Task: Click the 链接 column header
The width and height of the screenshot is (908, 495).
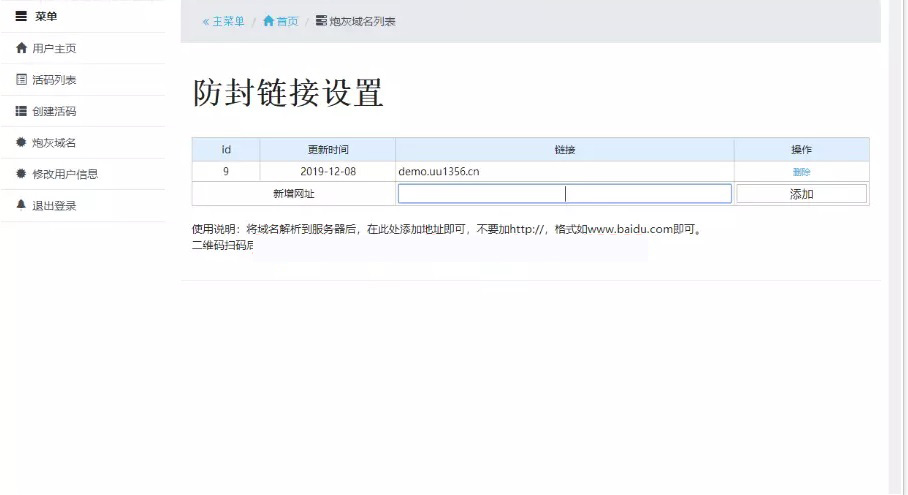Action: point(564,150)
